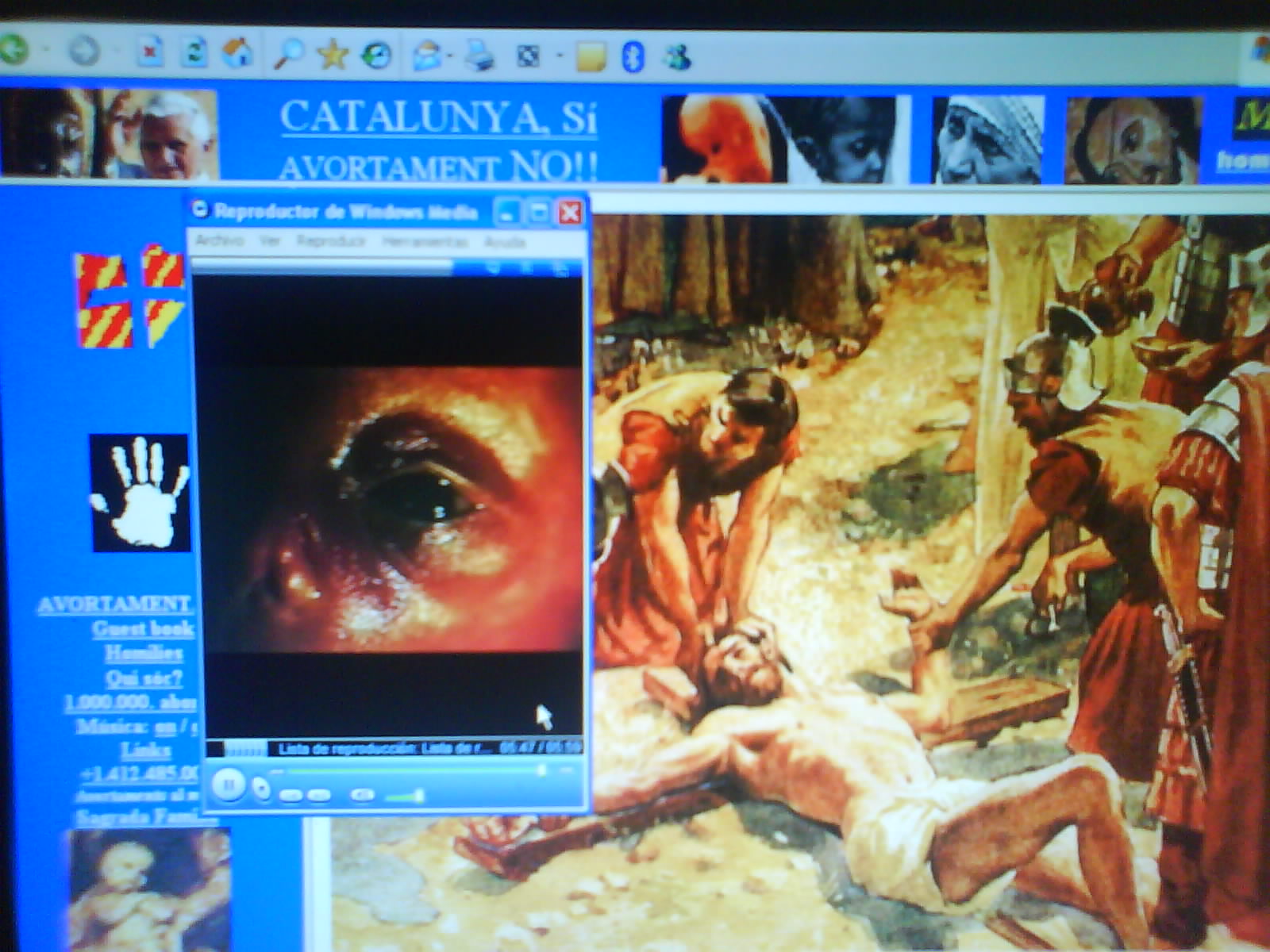Open the Links sidebar link

(x=145, y=750)
